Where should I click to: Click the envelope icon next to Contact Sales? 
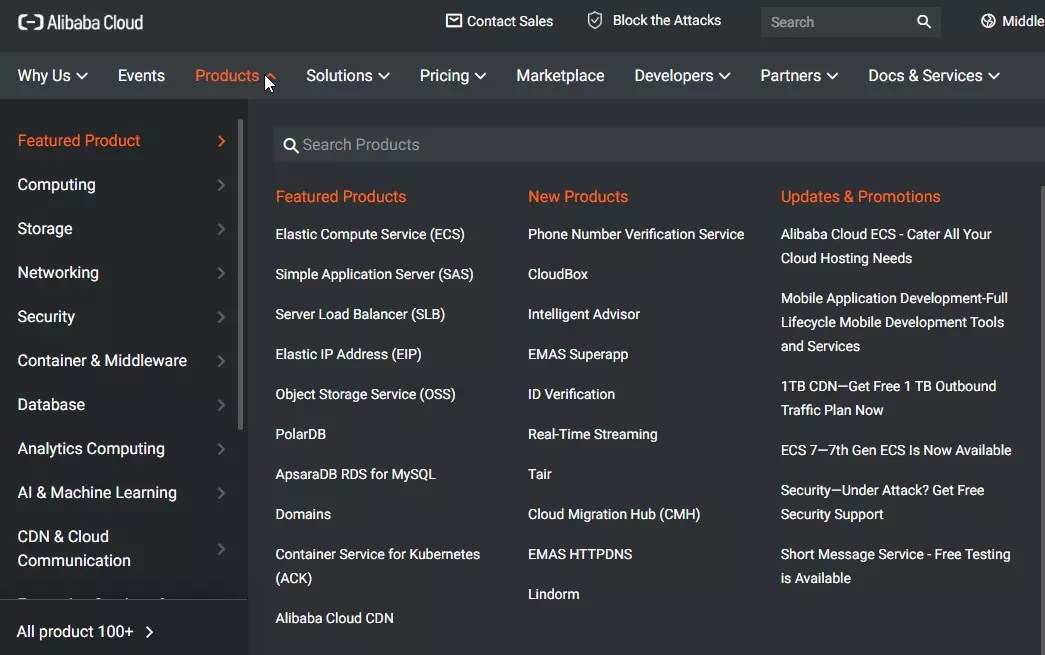pos(452,20)
